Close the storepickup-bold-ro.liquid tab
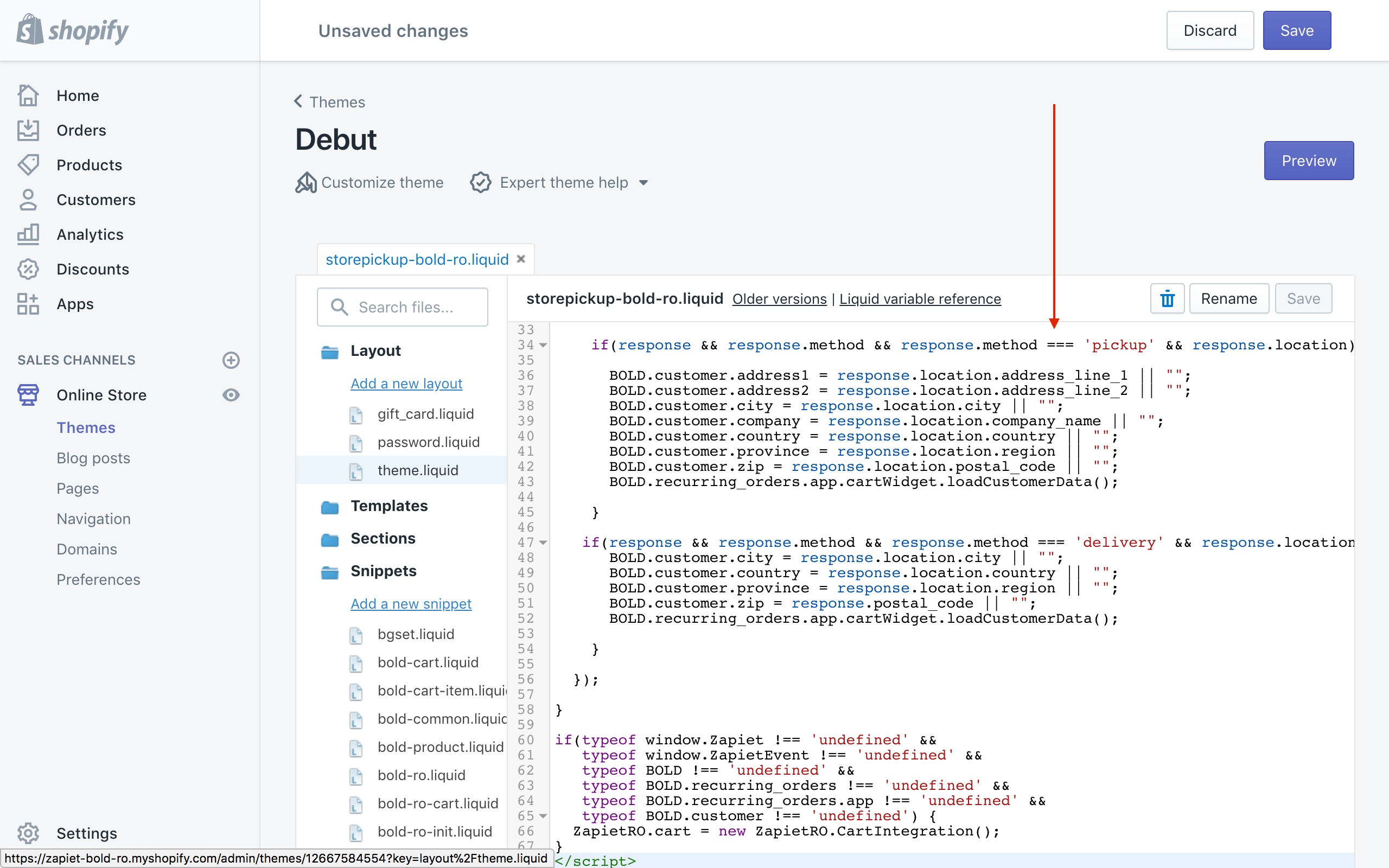This screenshot has width=1389, height=868. [x=521, y=259]
